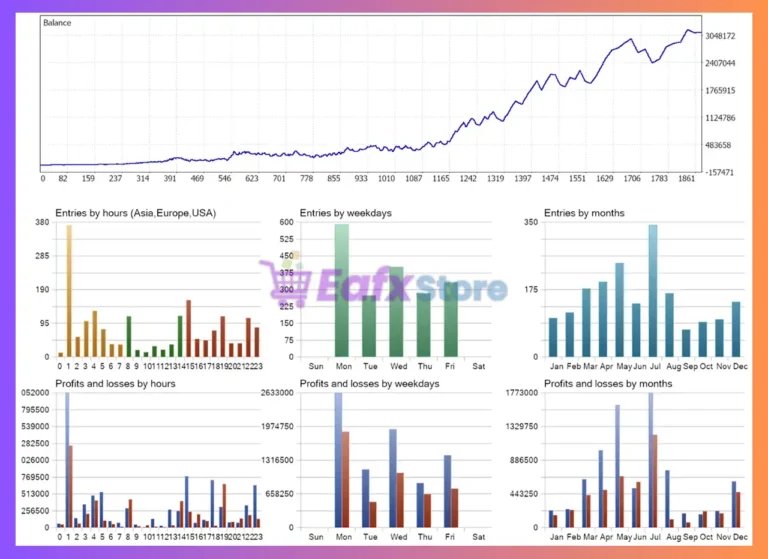The width and height of the screenshot is (768, 559).
Task: Click the Dec label under Profits and losses by months
Action: (x=740, y=537)
